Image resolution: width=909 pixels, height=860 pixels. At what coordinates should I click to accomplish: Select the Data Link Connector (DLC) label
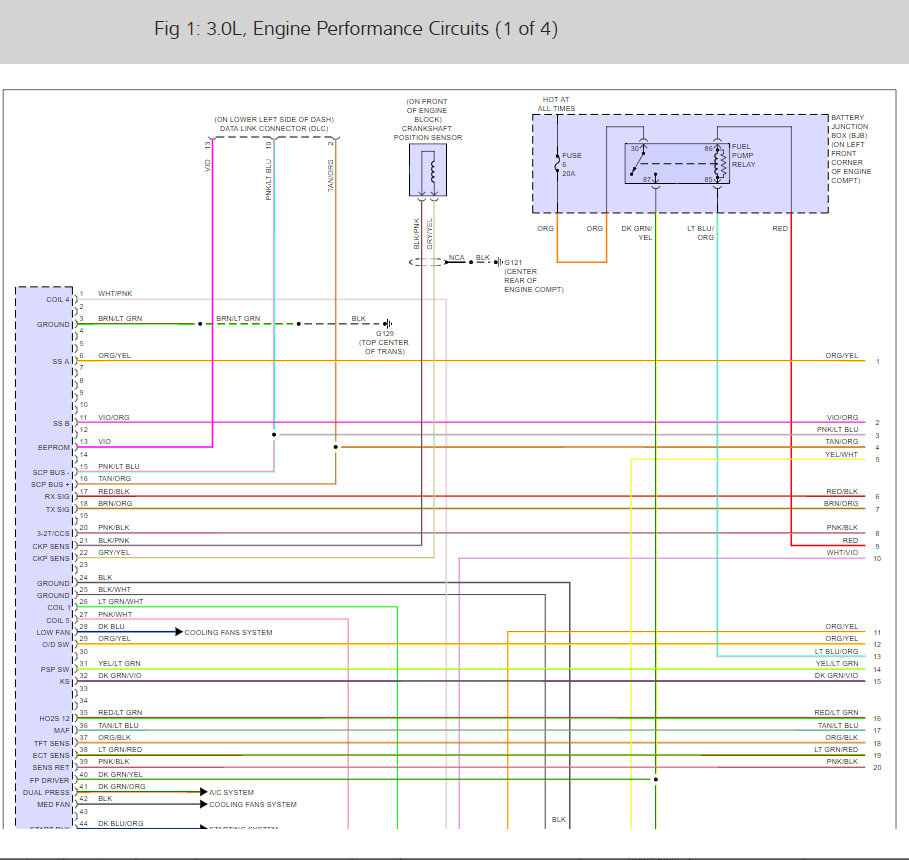click(276, 129)
